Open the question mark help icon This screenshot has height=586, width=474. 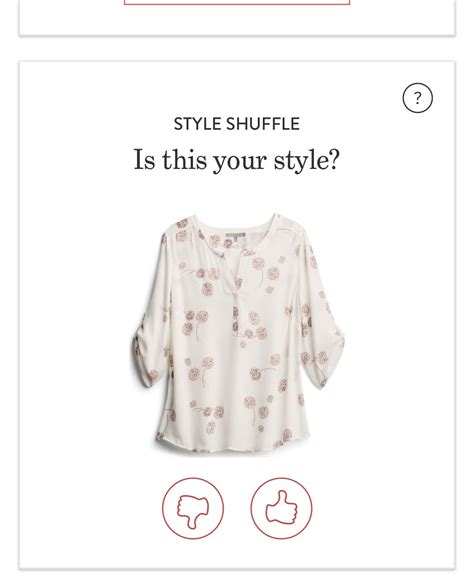(417, 98)
